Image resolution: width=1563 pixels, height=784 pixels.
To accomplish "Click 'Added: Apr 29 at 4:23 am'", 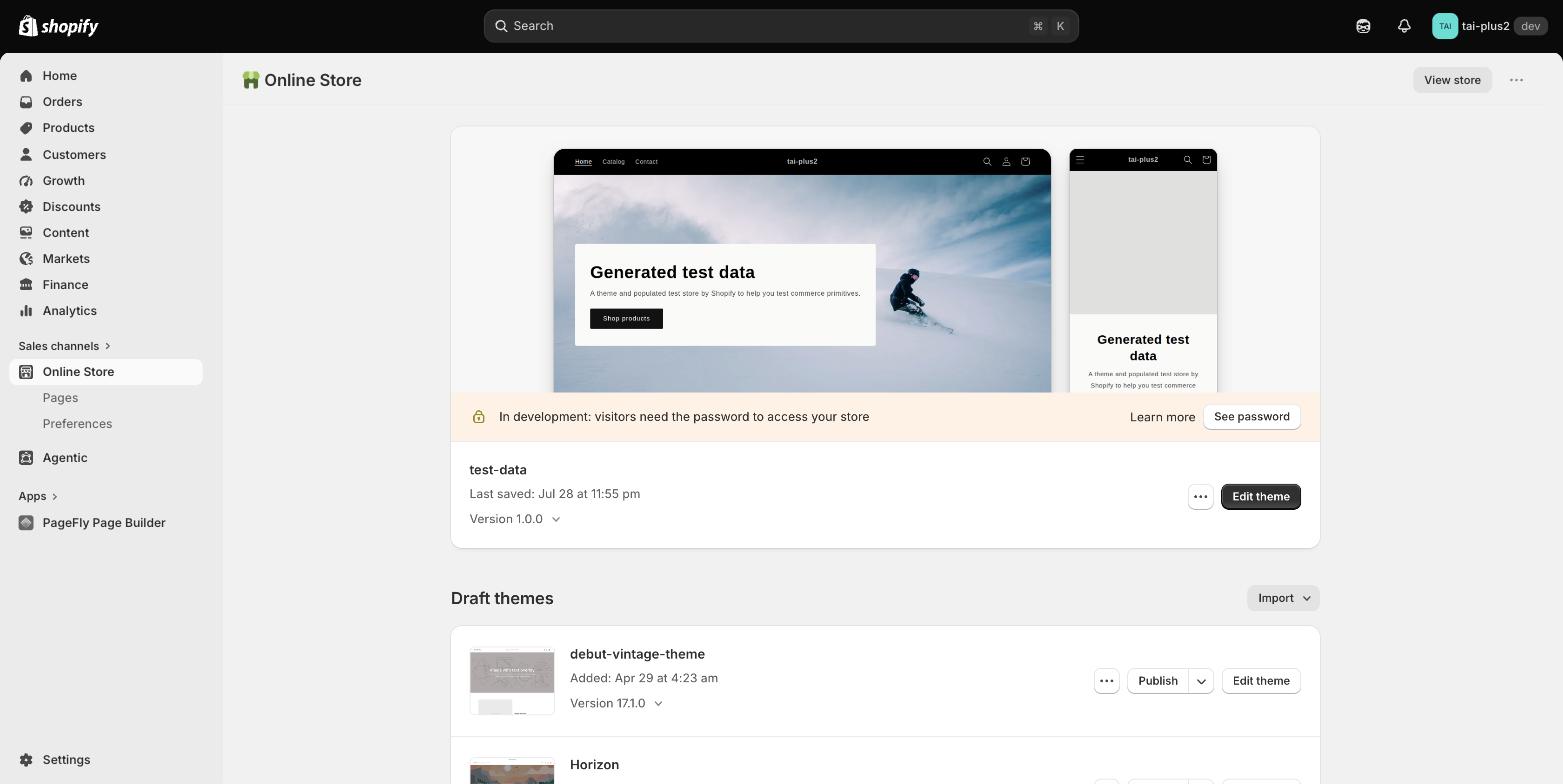I will pyautogui.click(x=644, y=678).
